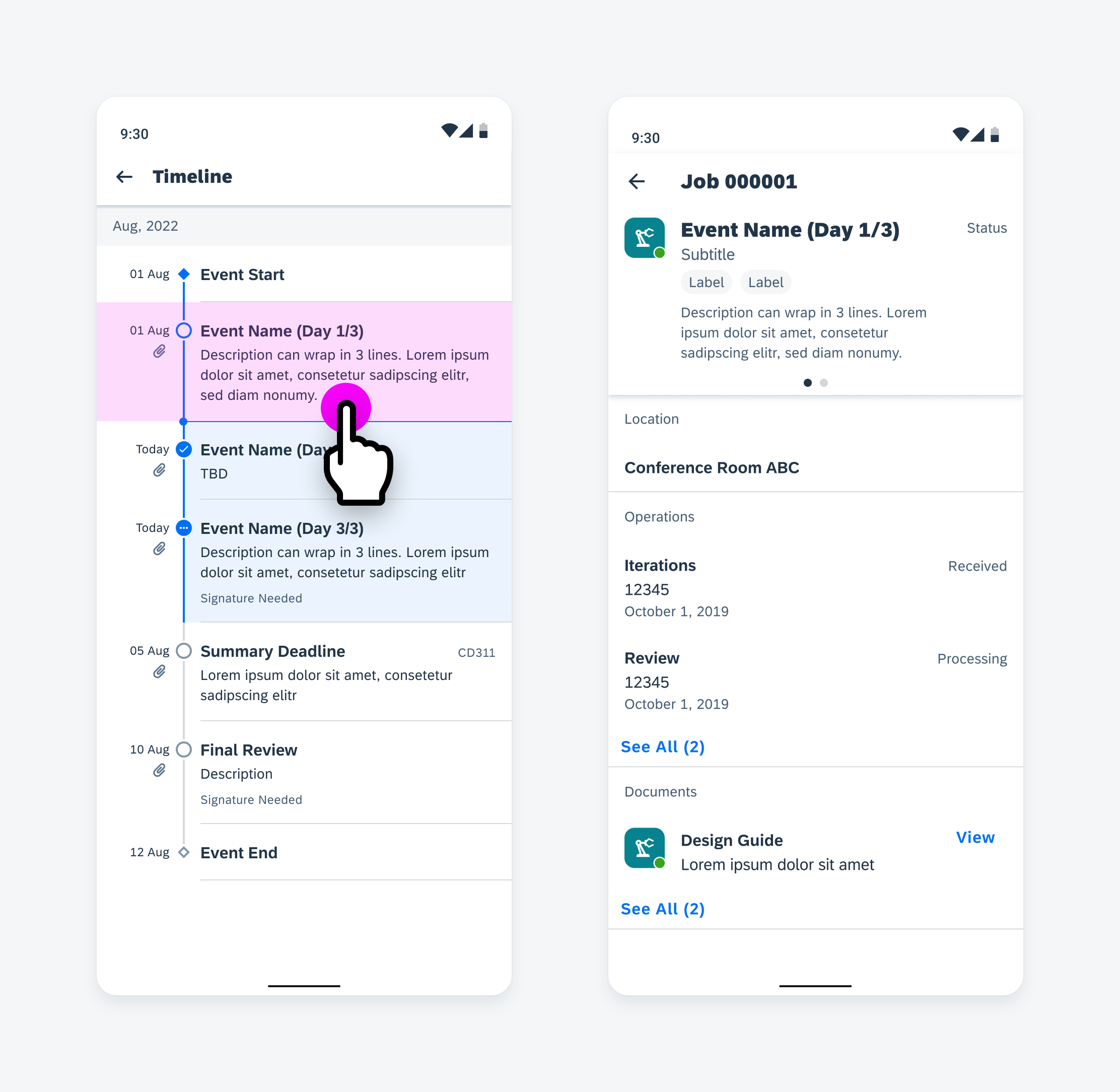Tap View link next to Design Guide document
Image resolution: width=1120 pixels, height=1092 pixels.
click(x=976, y=838)
